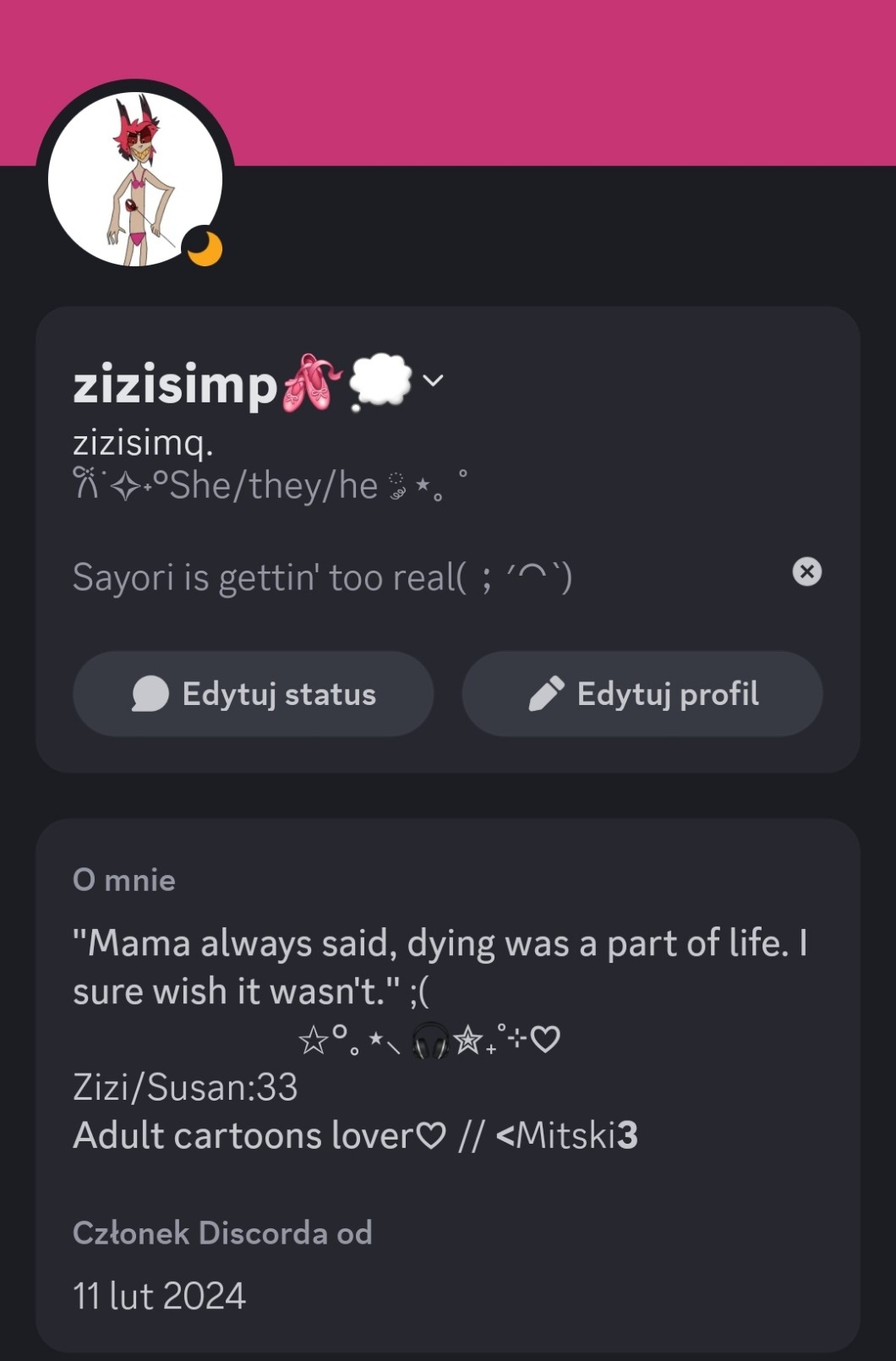Click the ballet shoes emoji

(311, 383)
